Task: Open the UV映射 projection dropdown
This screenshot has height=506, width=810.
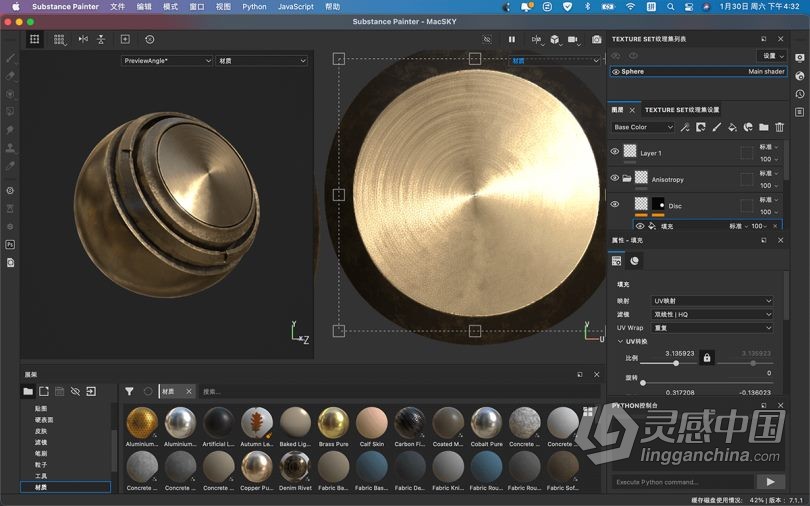Action: point(712,301)
